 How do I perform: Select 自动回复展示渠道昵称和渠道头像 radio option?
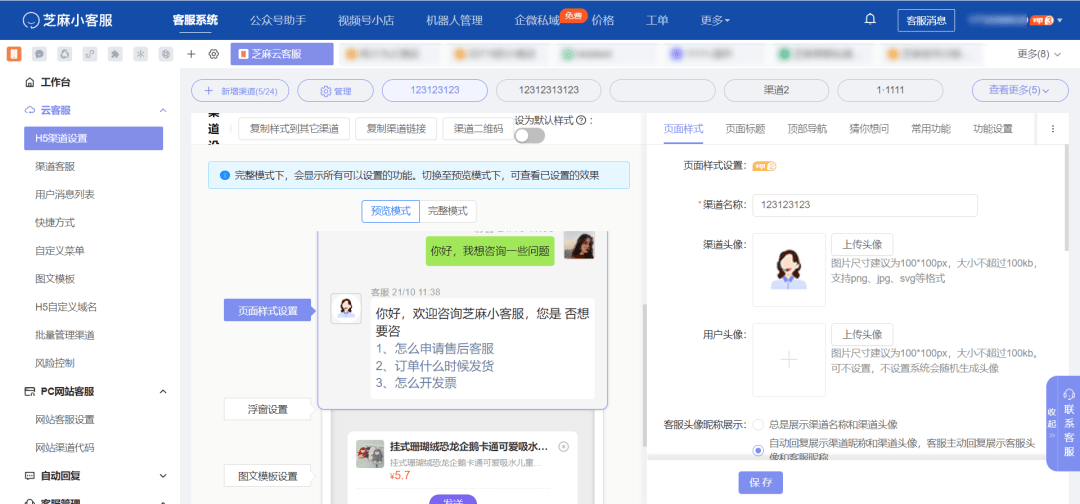pyautogui.click(x=758, y=450)
